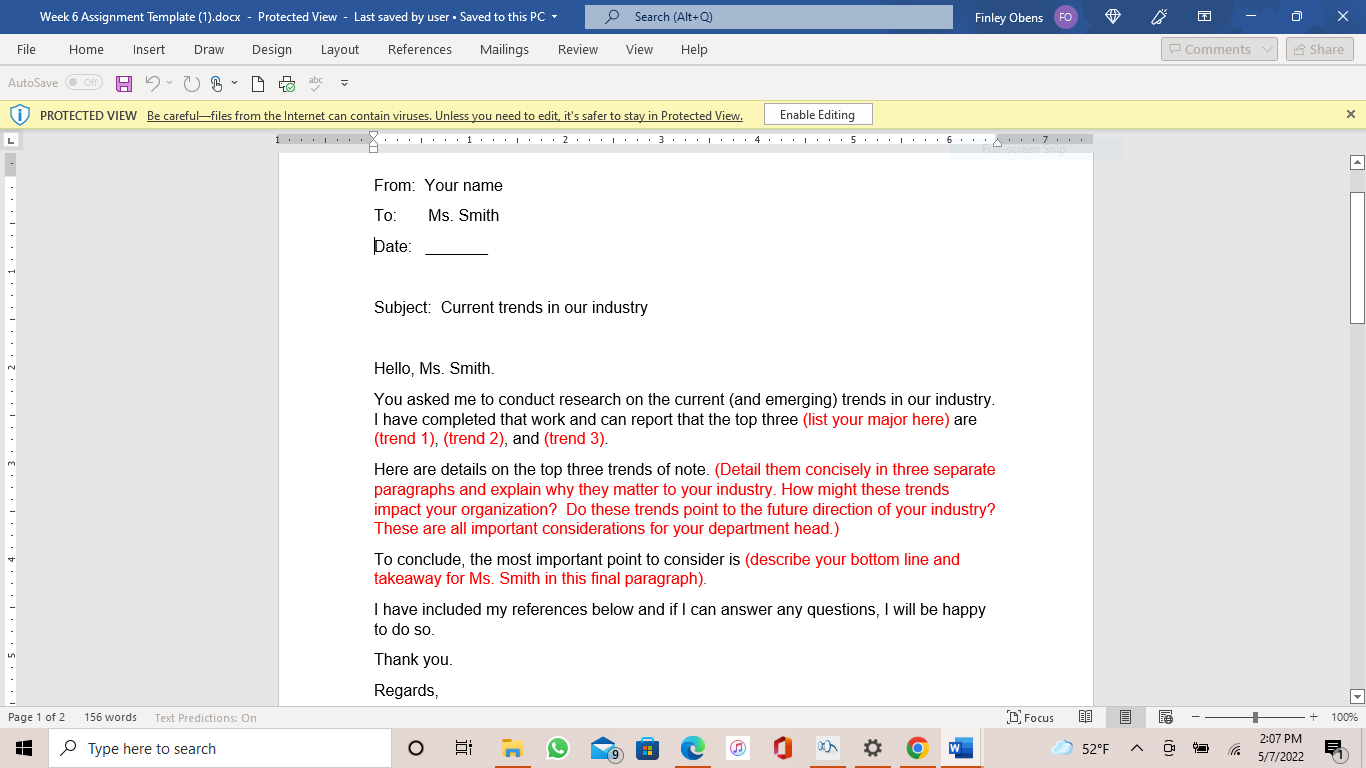Click the Enable Editing button
Viewport: 1366px width, 768px height.
coord(818,115)
